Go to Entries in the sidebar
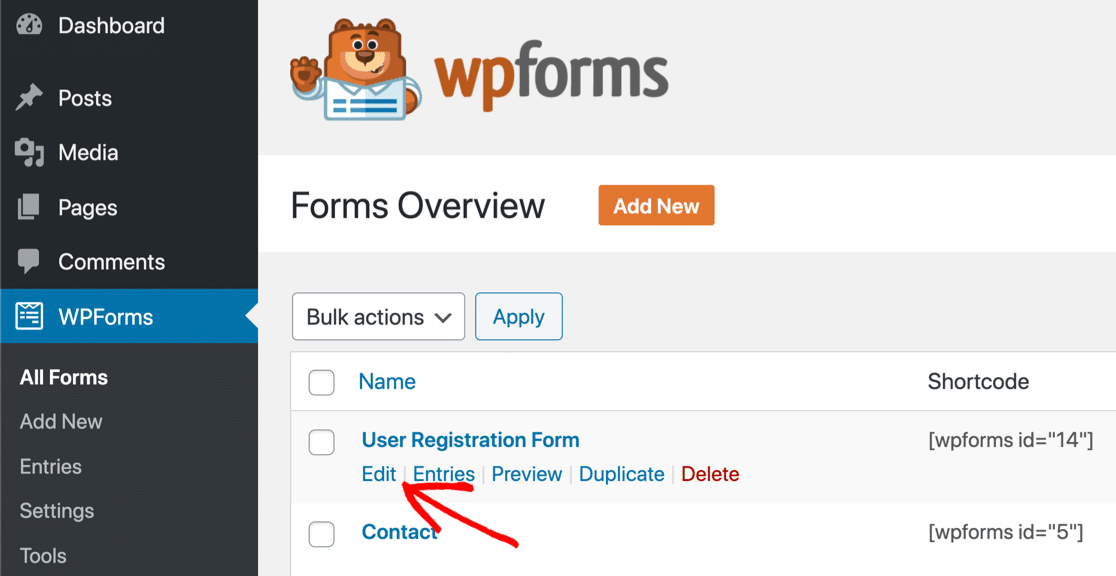1116x576 pixels. (x=51, y=466)
